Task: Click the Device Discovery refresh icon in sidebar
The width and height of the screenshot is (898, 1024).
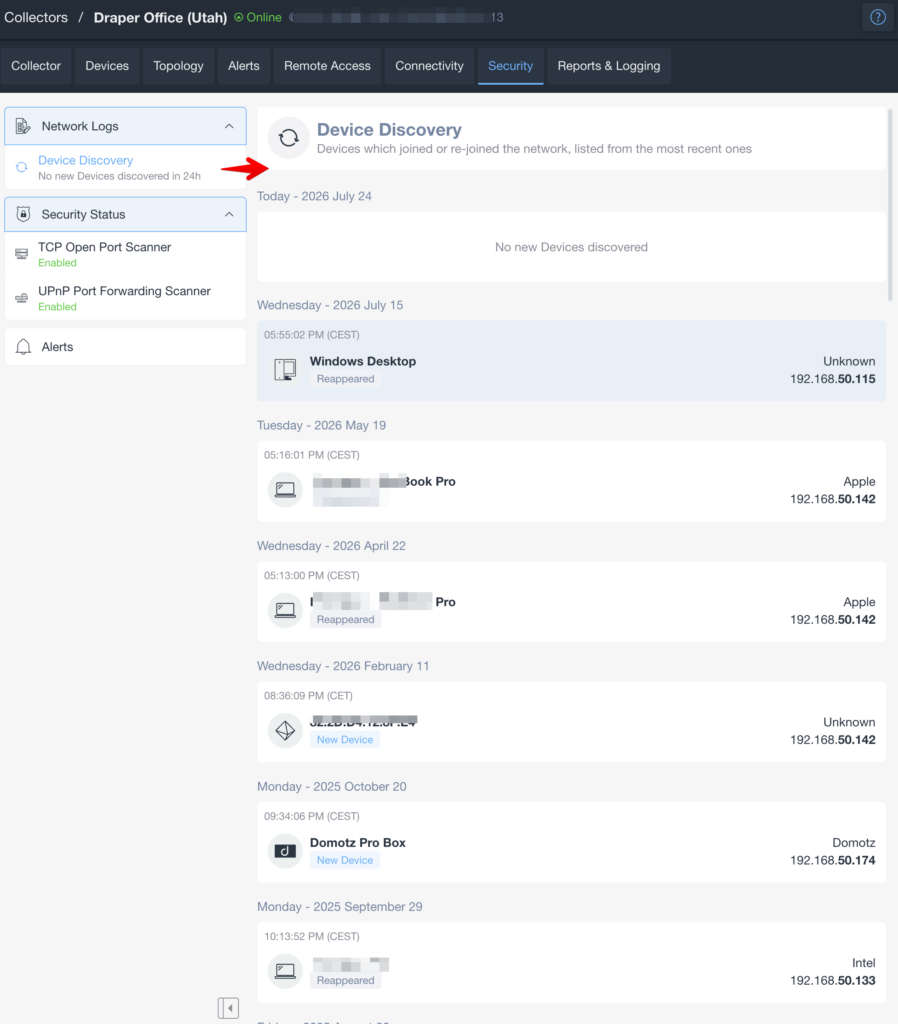Action: (22, 167)
